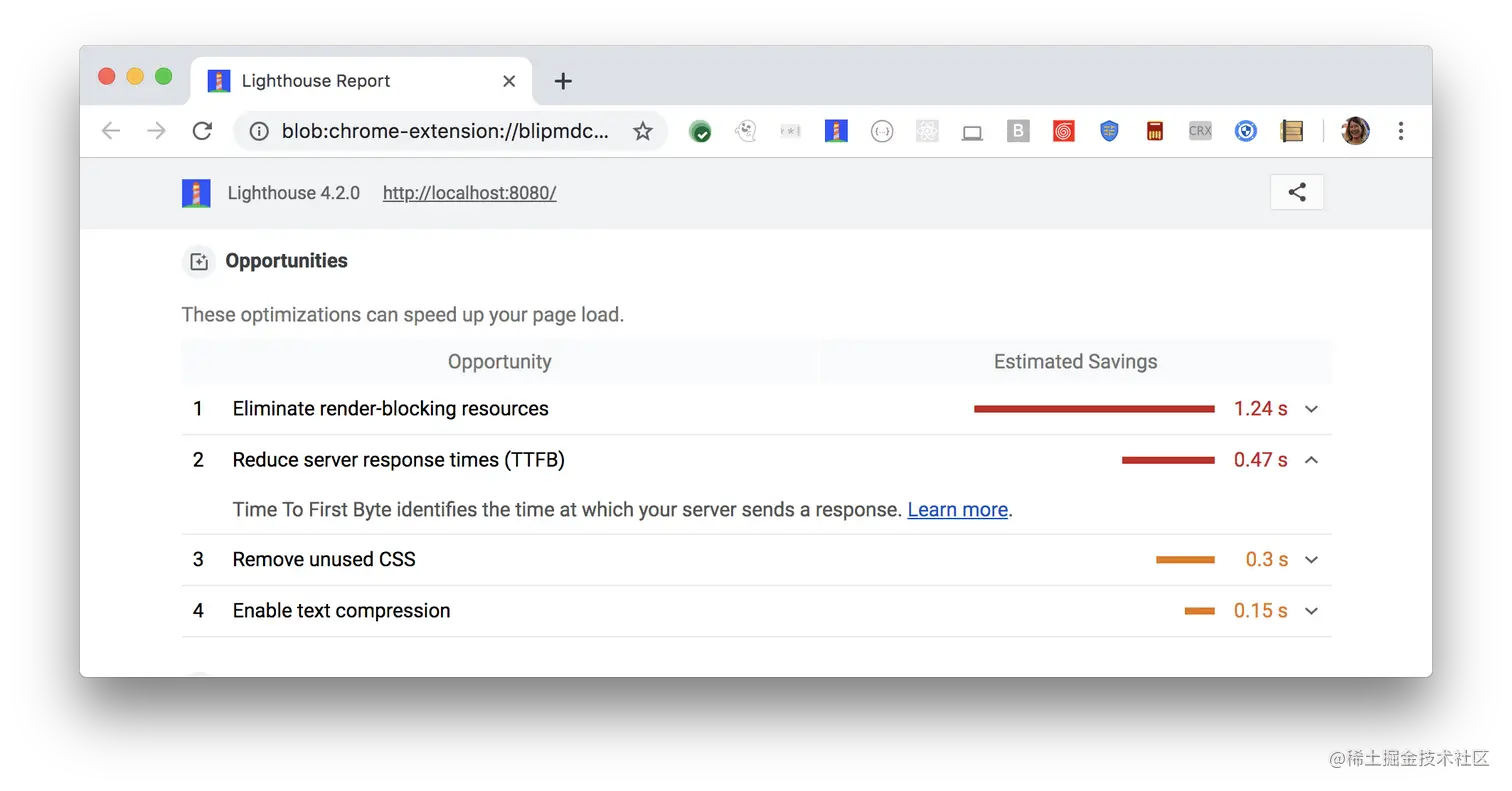
Task: Open the http://localhost:8080/ link
Action: click(469, 193)
